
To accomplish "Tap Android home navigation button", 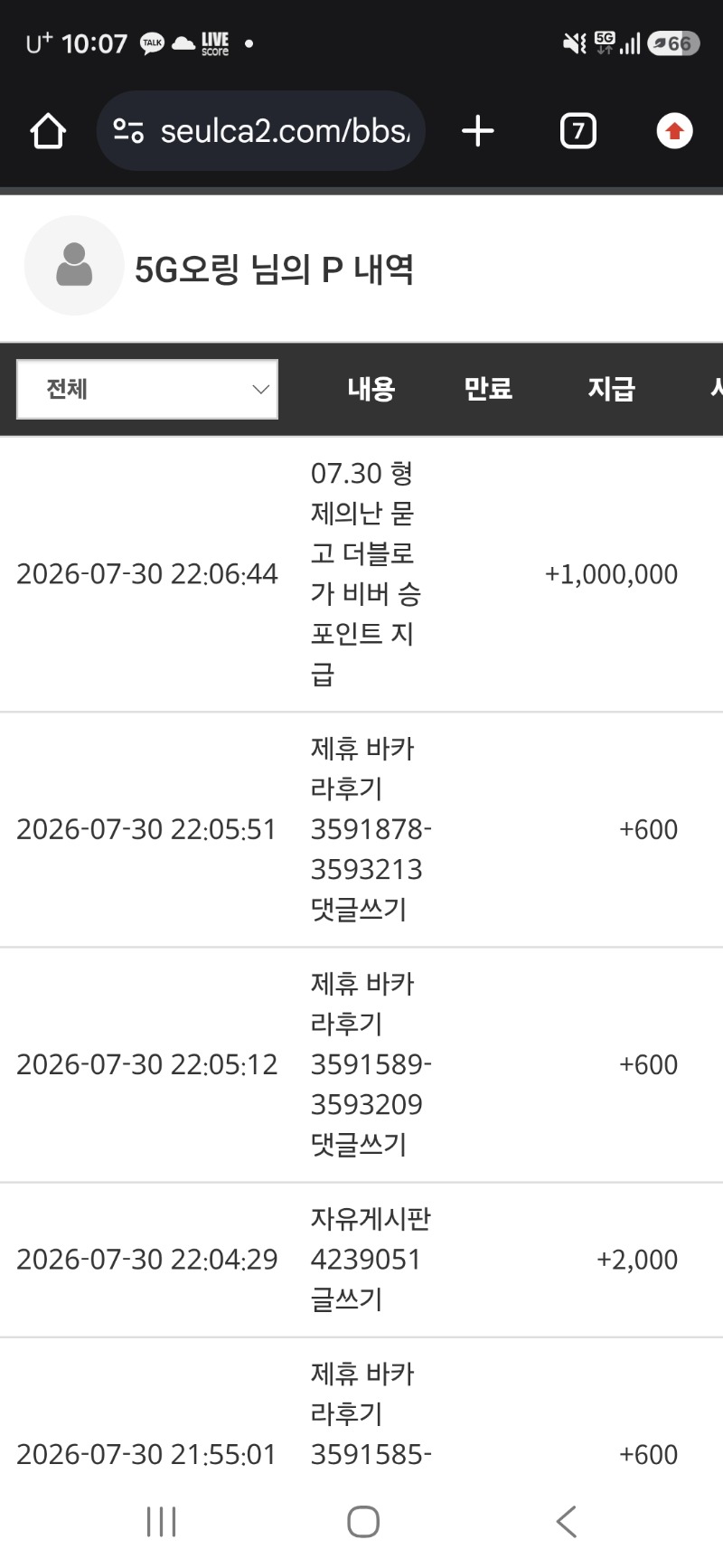I will coord(363,1522).
